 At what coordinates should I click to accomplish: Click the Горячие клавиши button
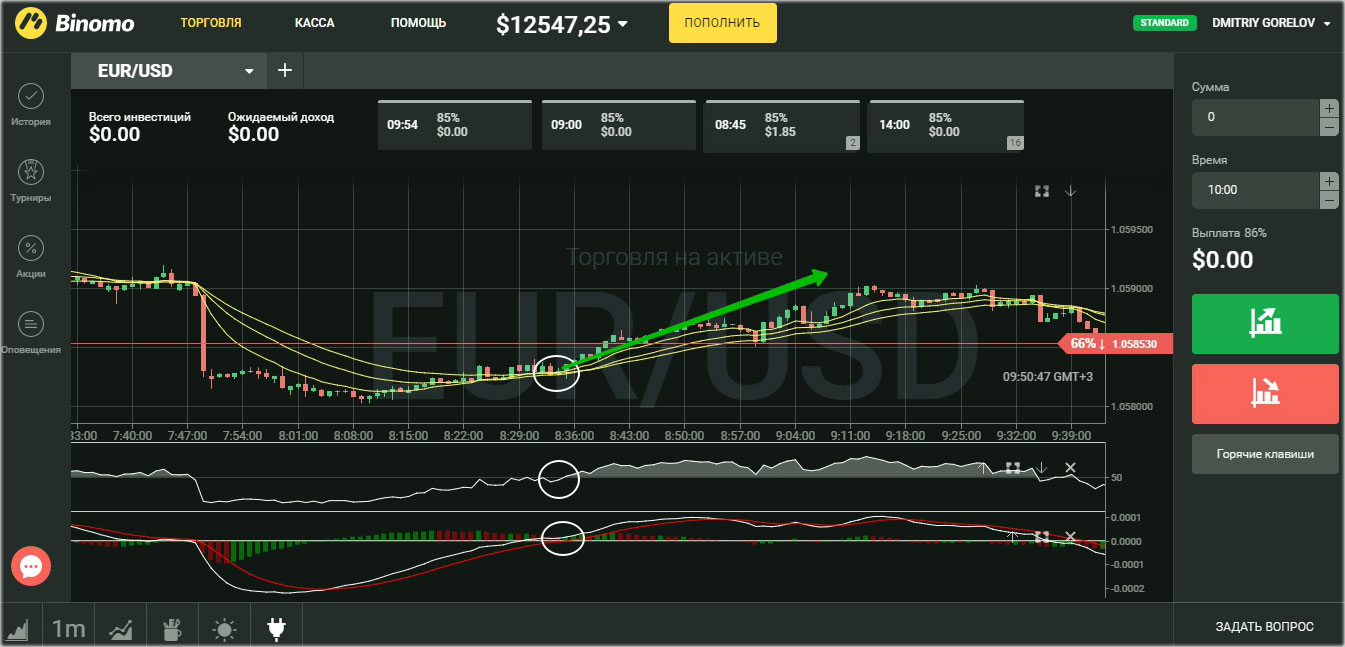click(x=1264, y=454)
